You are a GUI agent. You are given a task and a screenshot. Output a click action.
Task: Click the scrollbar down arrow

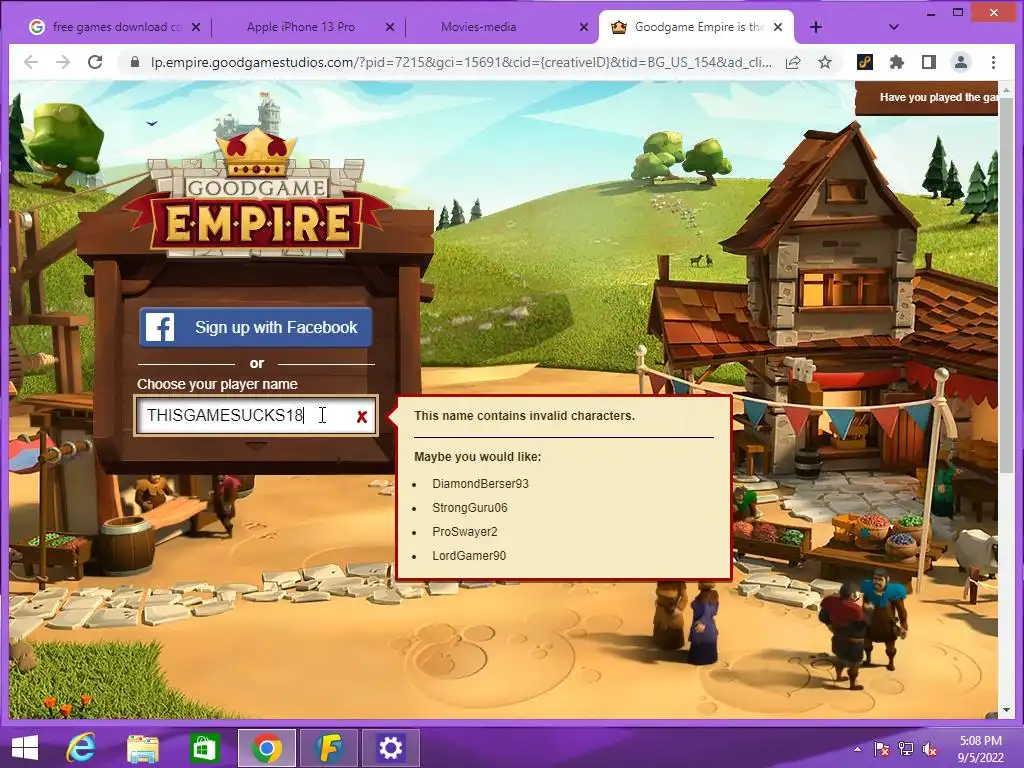1006,710
